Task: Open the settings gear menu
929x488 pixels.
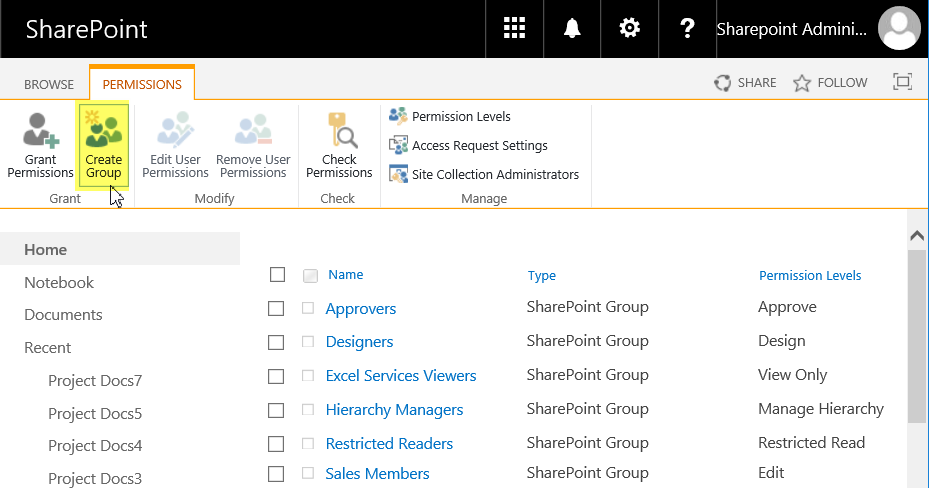Action: (x=629, y=28)
